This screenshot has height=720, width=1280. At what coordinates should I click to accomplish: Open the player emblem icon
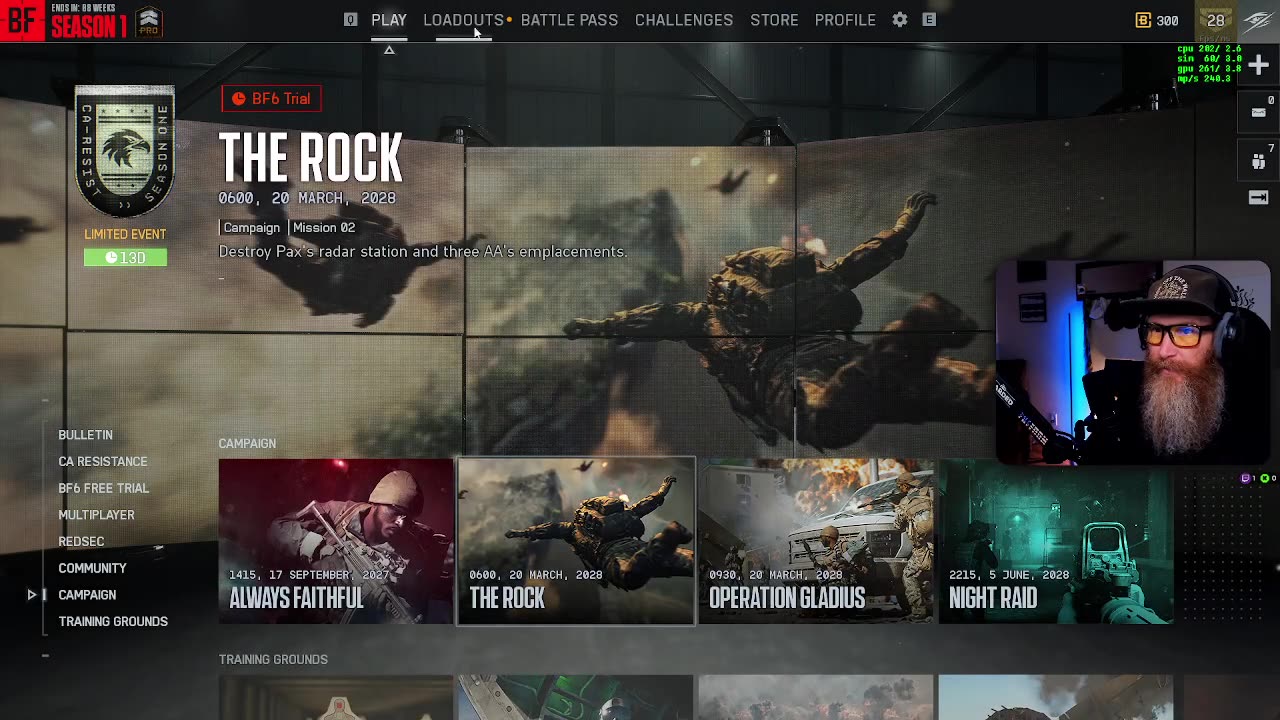coord(1258,20)
